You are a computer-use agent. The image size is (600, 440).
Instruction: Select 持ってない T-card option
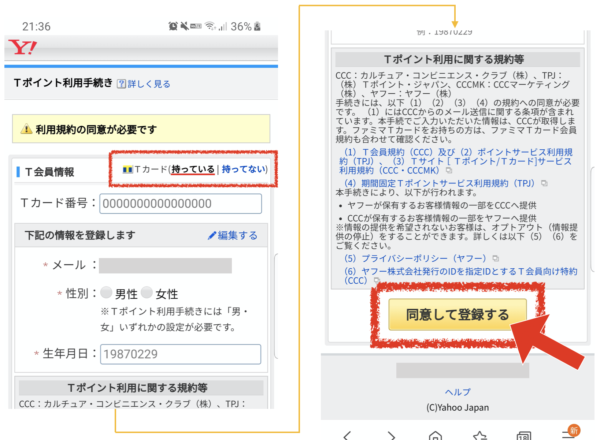tap(243, 169)
